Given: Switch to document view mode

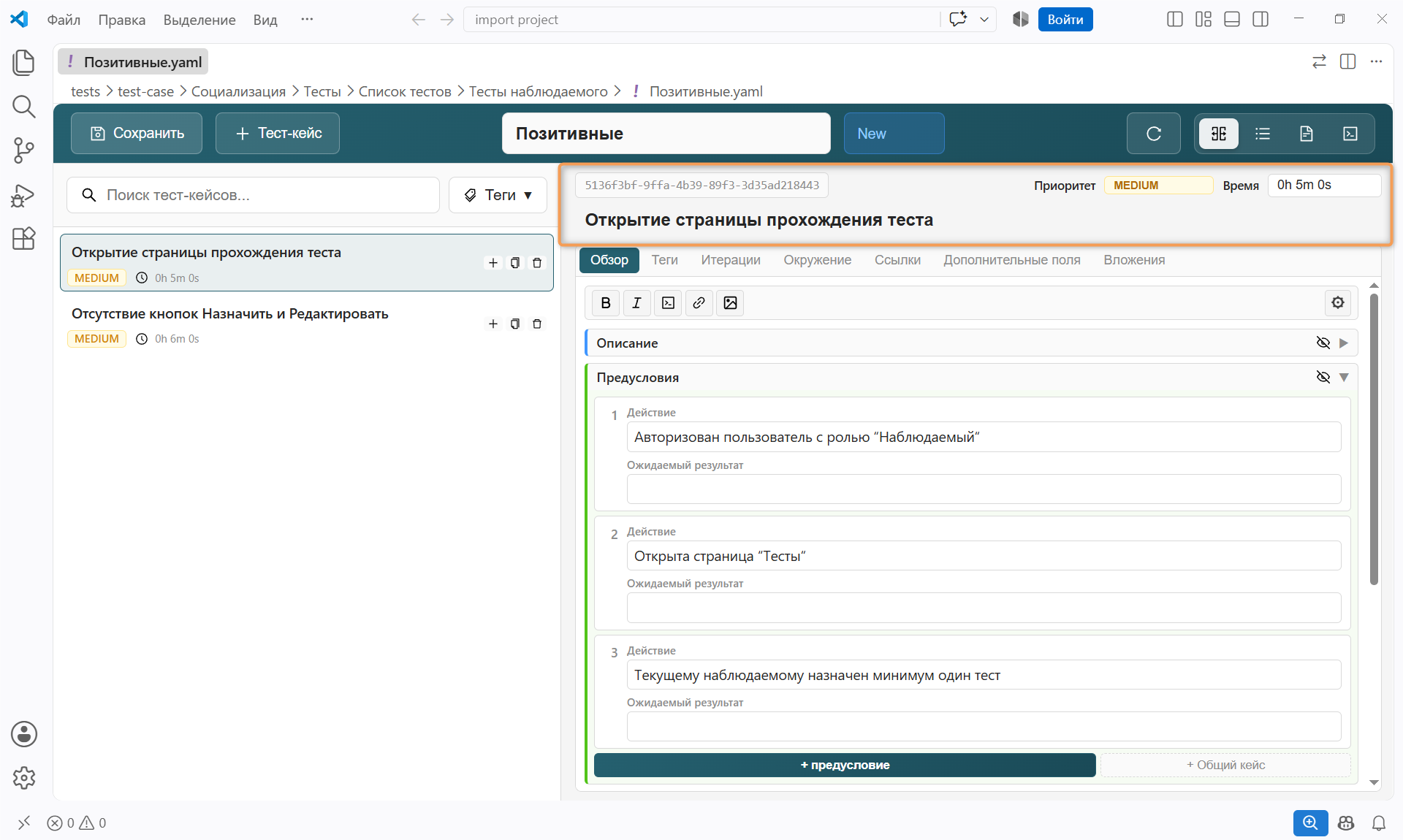Looking at the screenshot, I should click(x=1306, y=134).
